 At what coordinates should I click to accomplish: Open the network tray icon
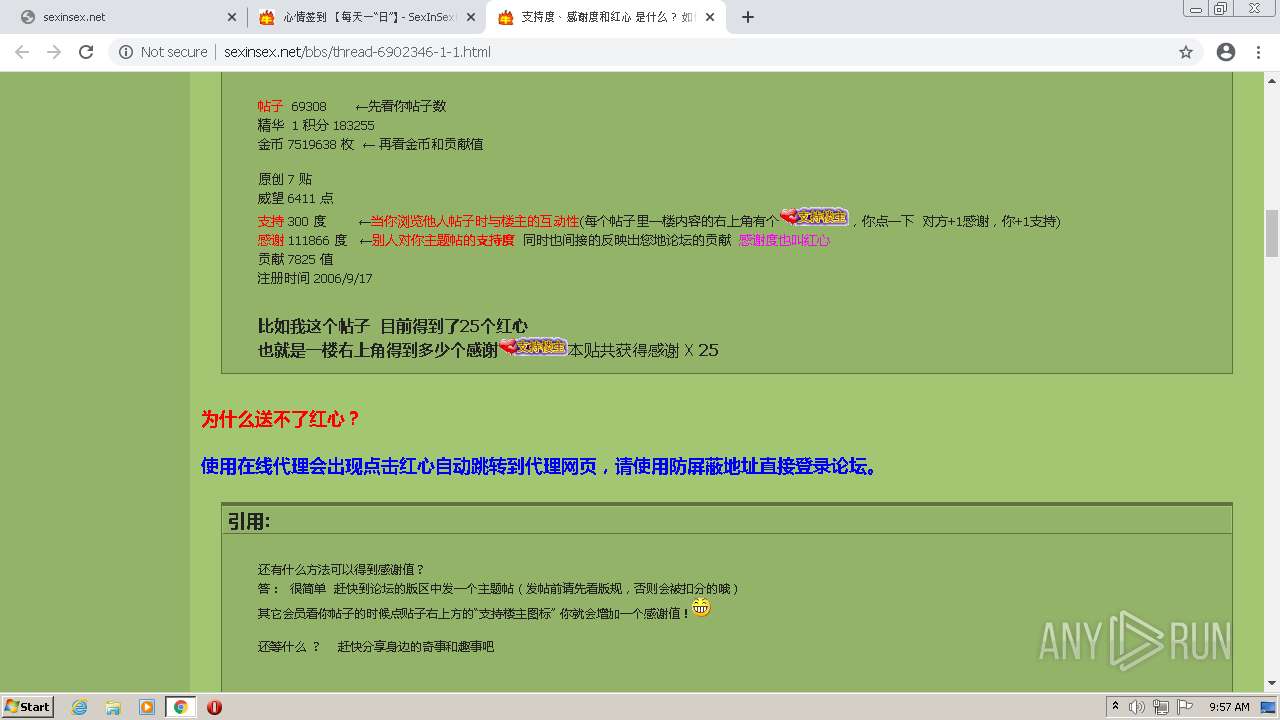point(1161,707)
